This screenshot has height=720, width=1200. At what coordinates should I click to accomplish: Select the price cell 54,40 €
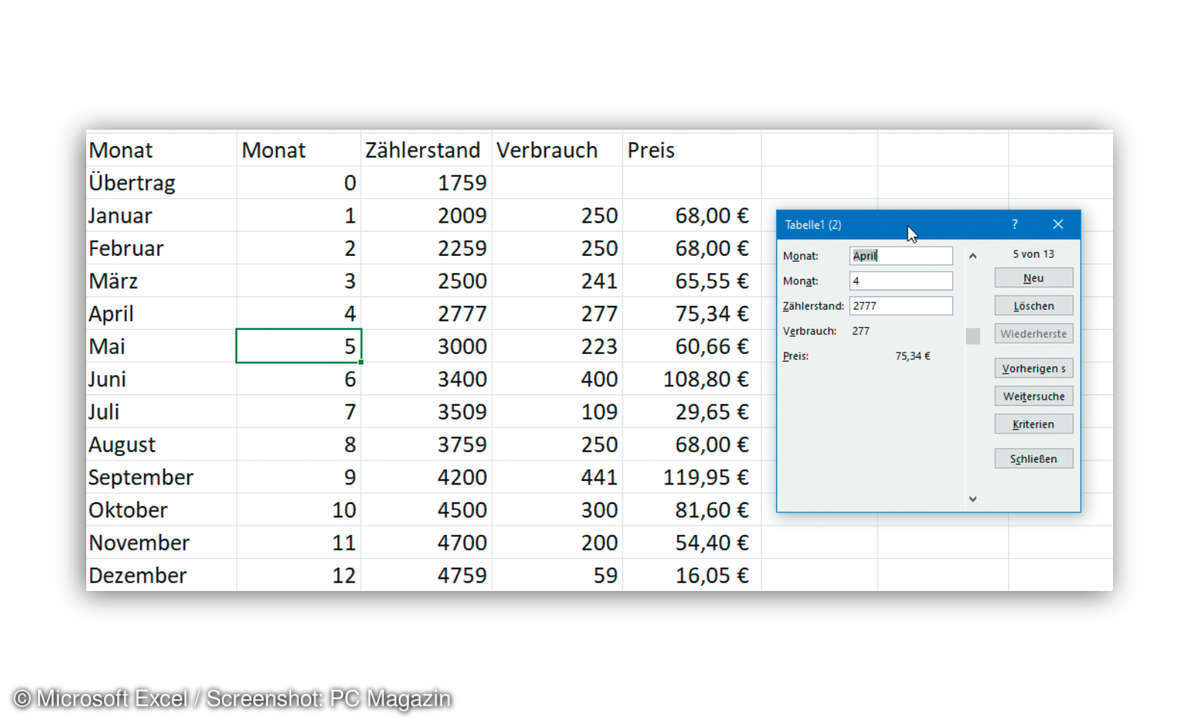coord(692,543)
